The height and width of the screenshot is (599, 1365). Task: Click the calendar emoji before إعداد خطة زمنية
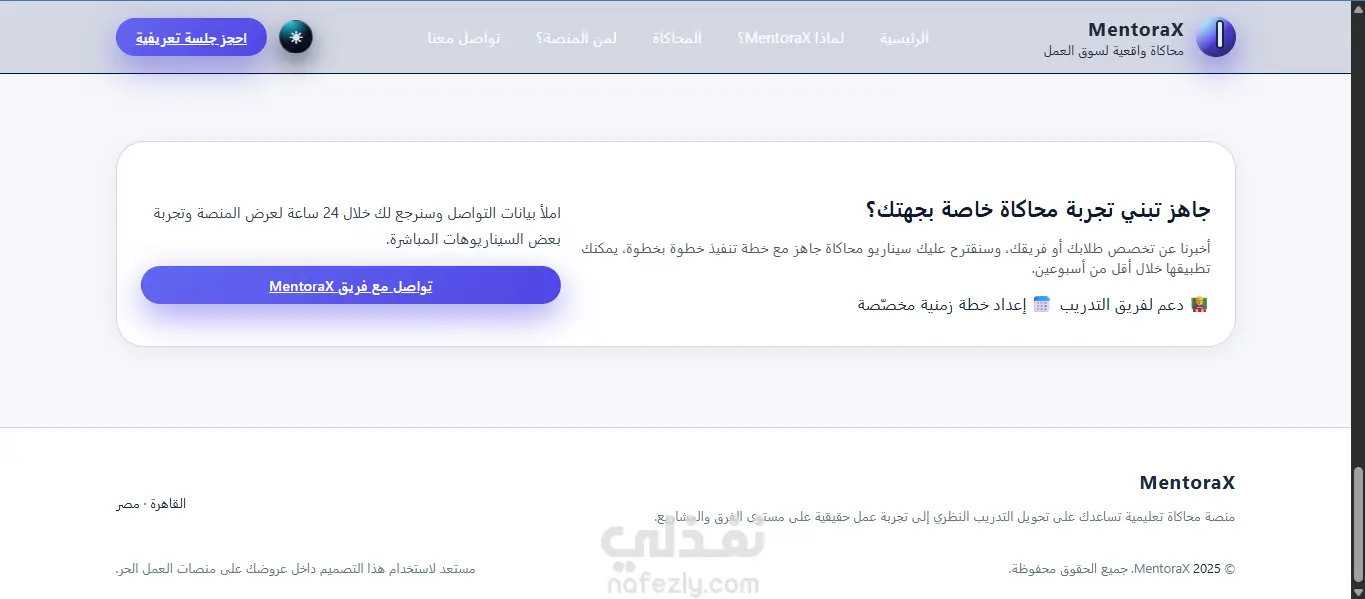tap(1041, 305)
